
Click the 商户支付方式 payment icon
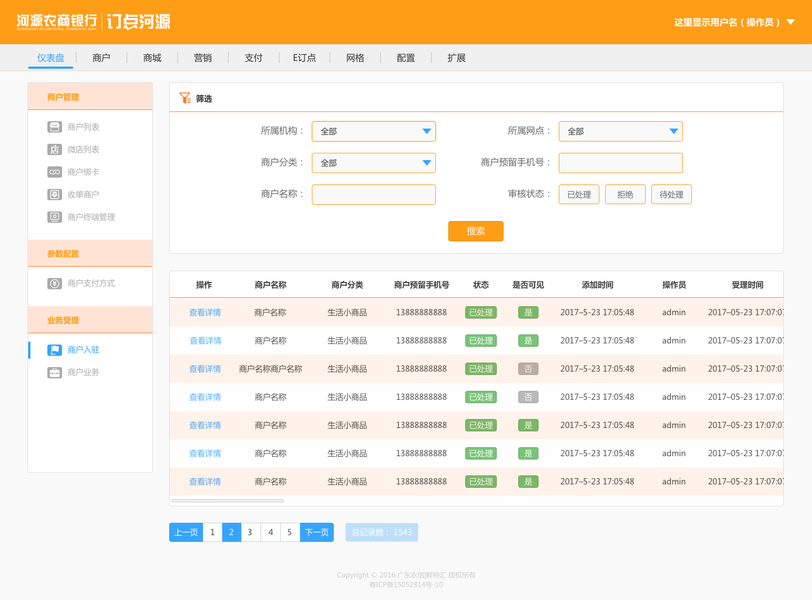[x=54, y=283]
